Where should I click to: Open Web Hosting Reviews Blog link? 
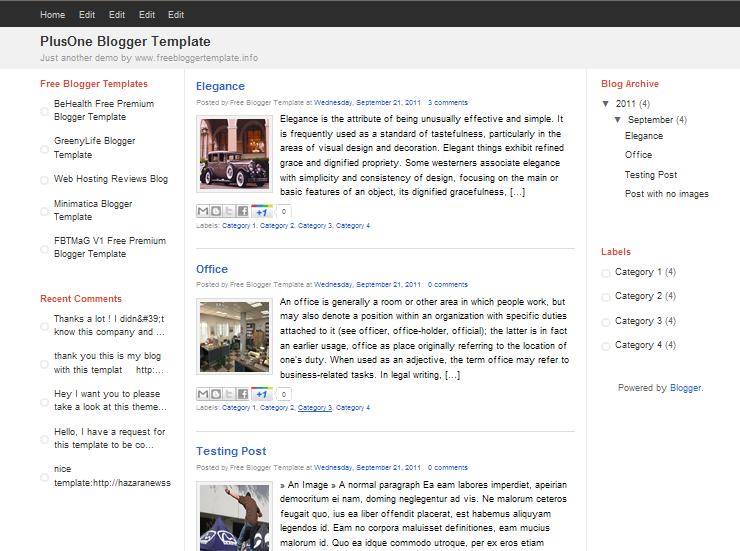coord(111,179)
